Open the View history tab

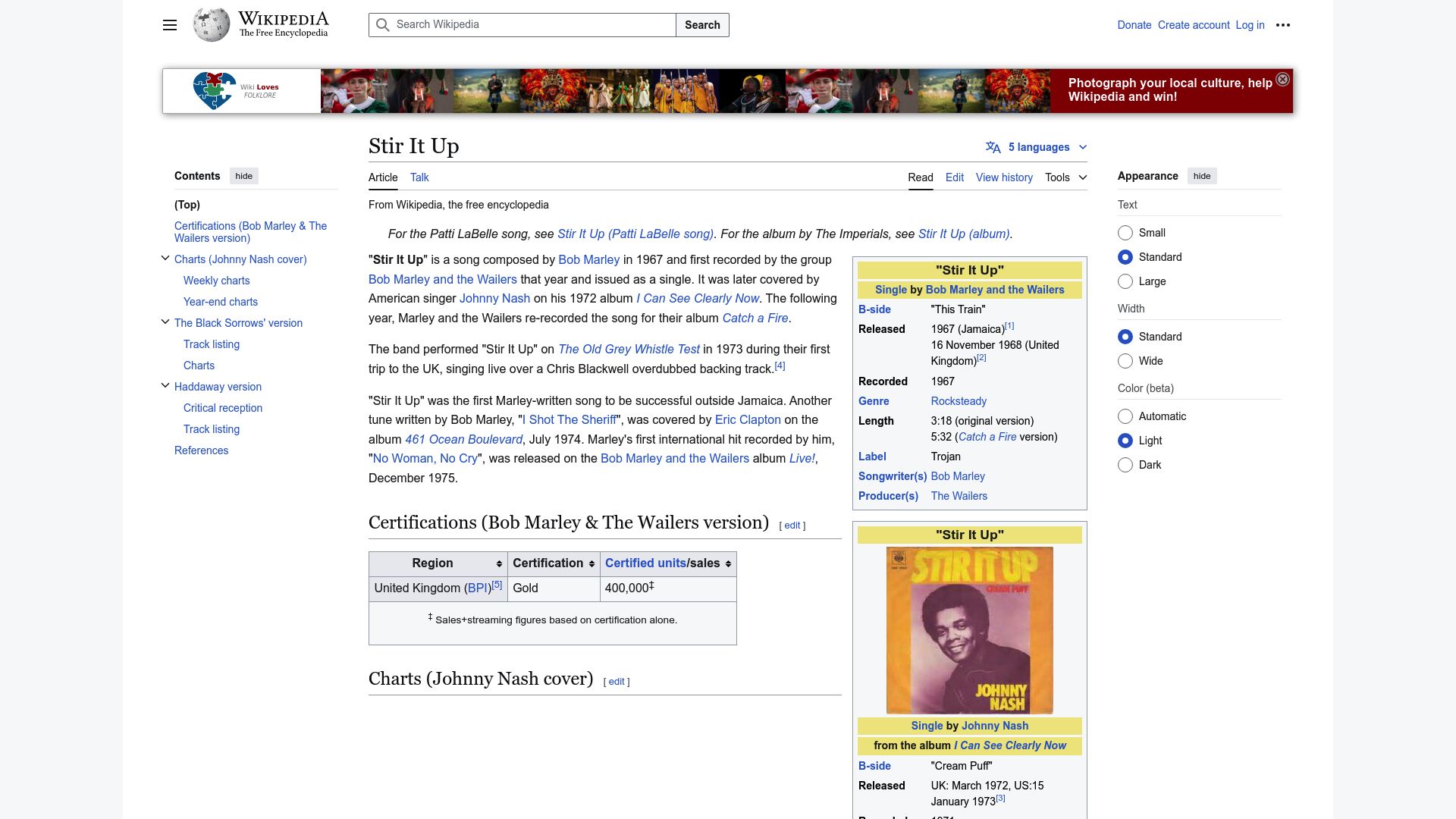[x=1004, y=177]
